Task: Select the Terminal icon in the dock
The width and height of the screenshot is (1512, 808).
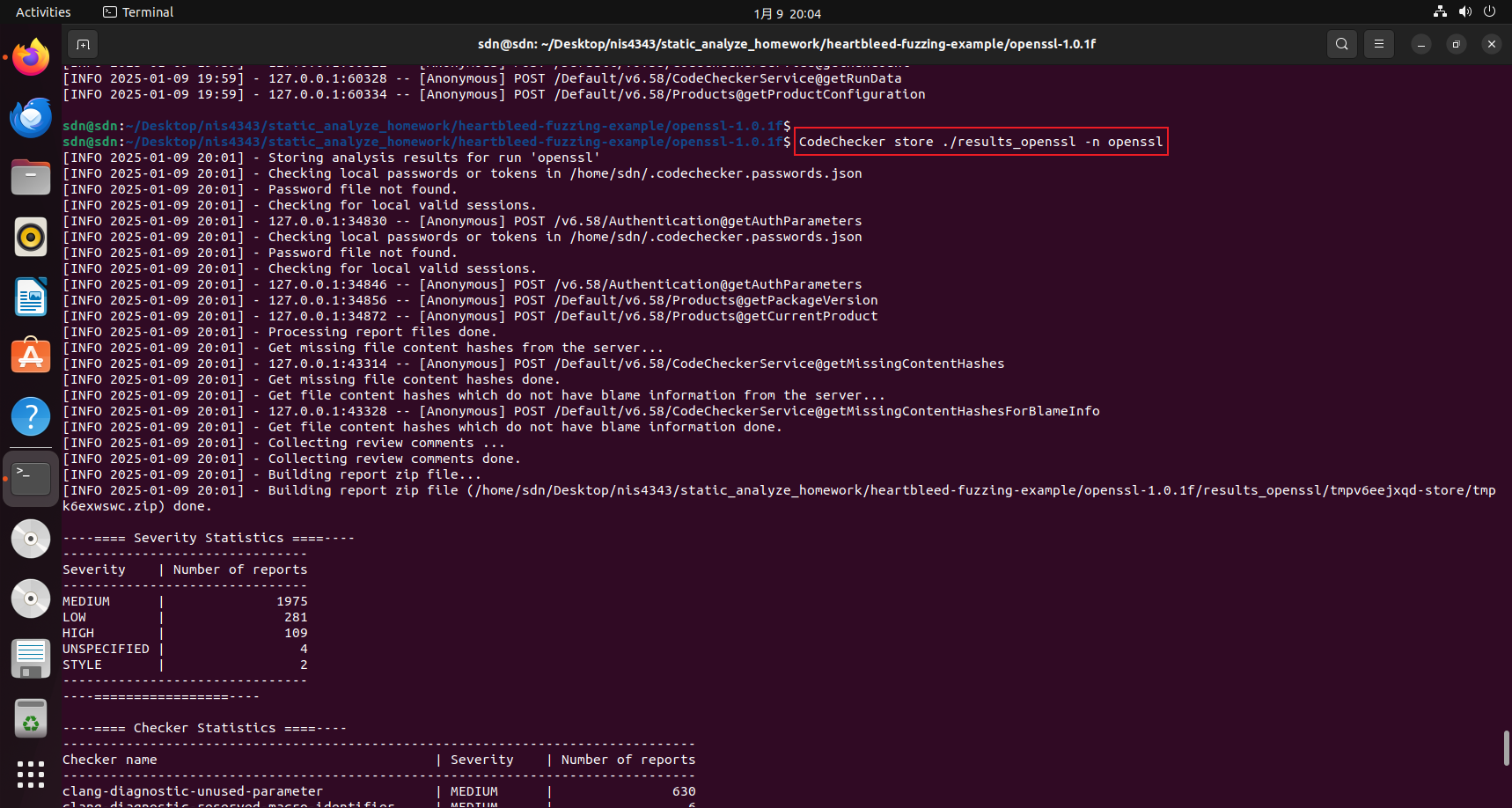Action: 31,479
